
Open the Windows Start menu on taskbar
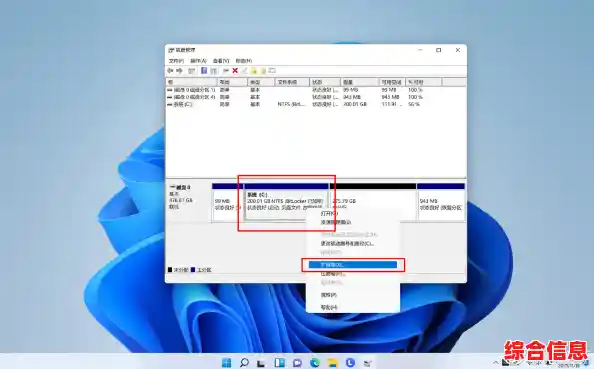(x=226, y=363)
